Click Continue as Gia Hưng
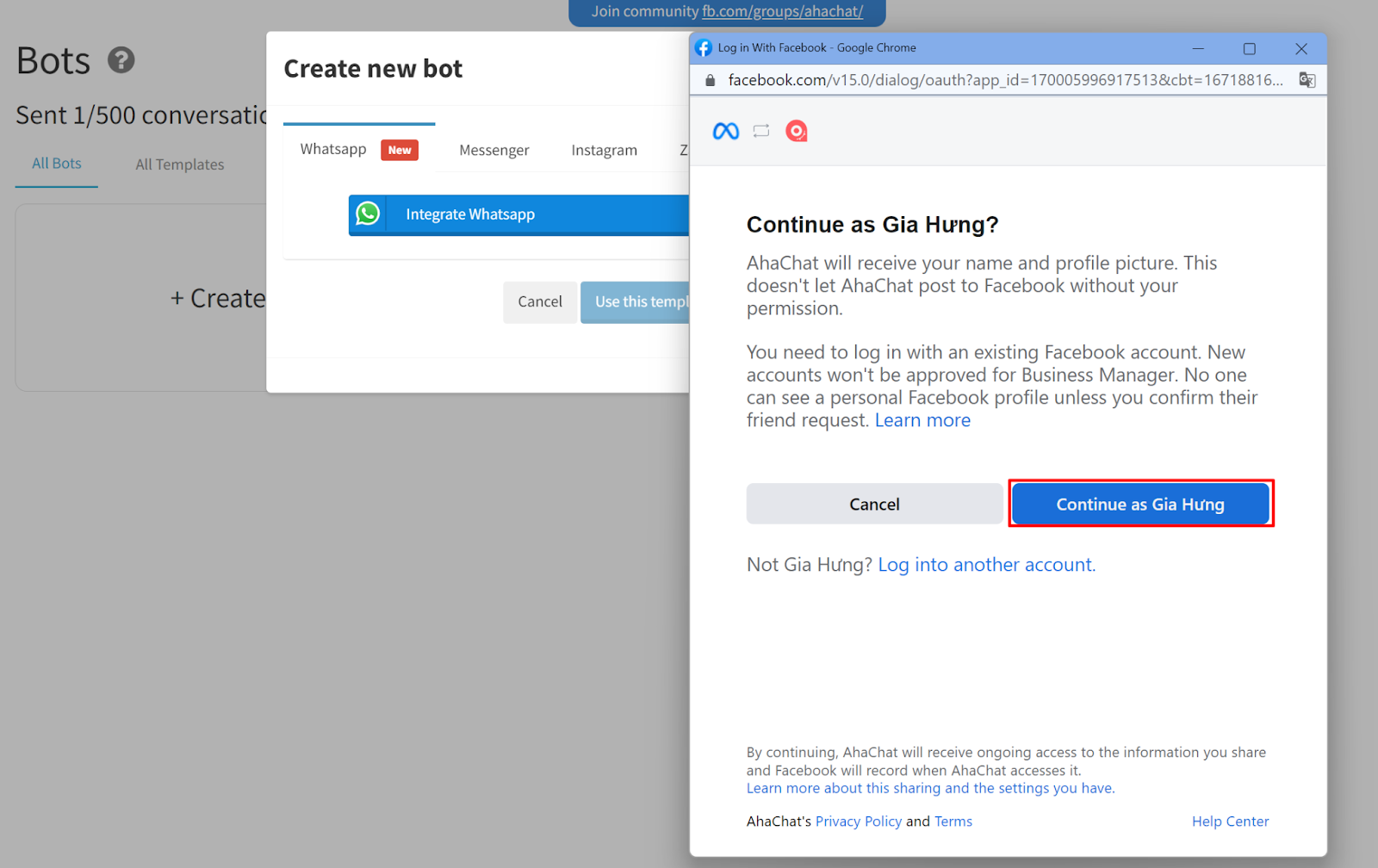Screen dimensions: 1378x868 click(x=1140, y=505)
